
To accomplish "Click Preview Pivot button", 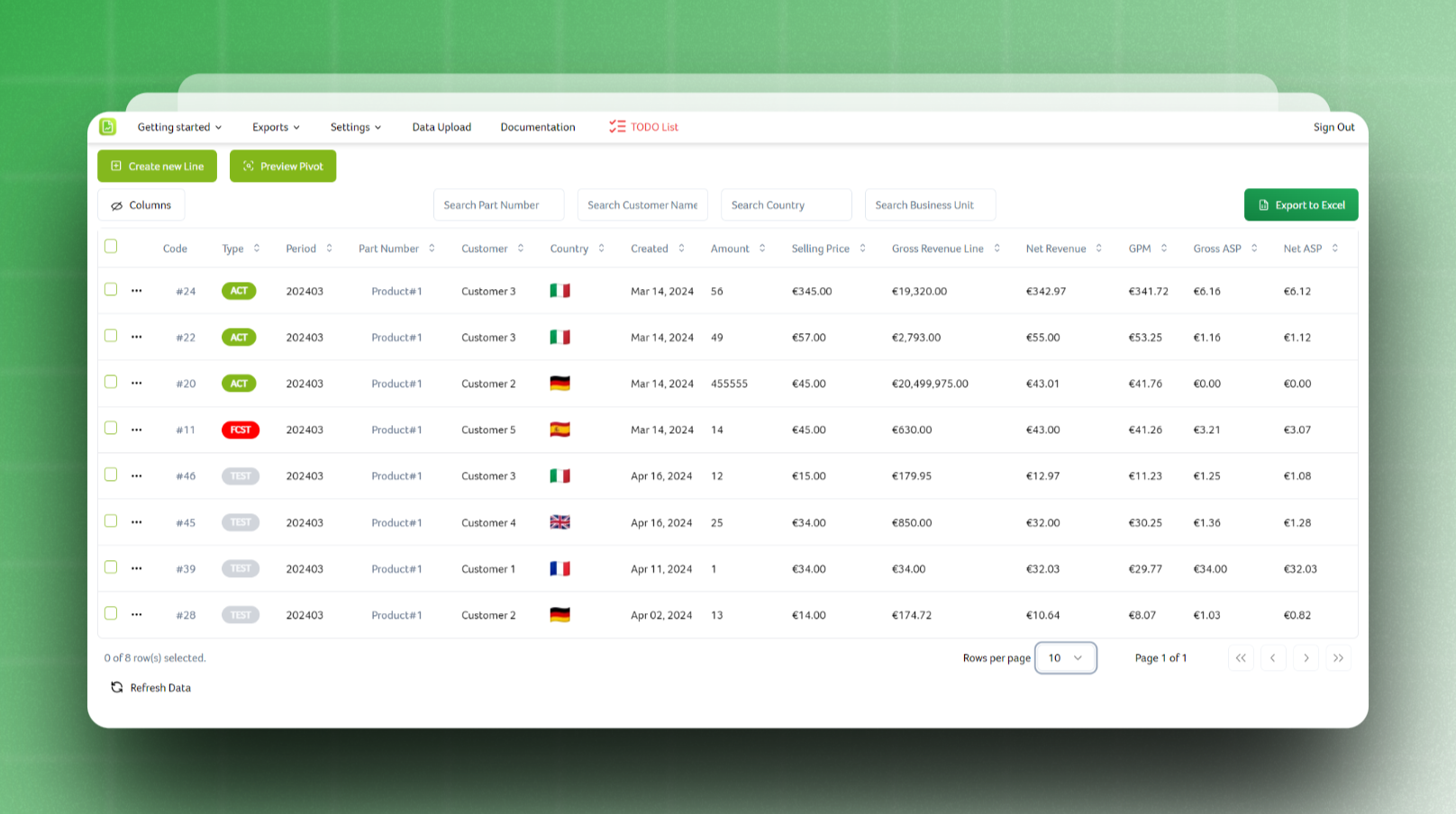I will tap(283, 166).
